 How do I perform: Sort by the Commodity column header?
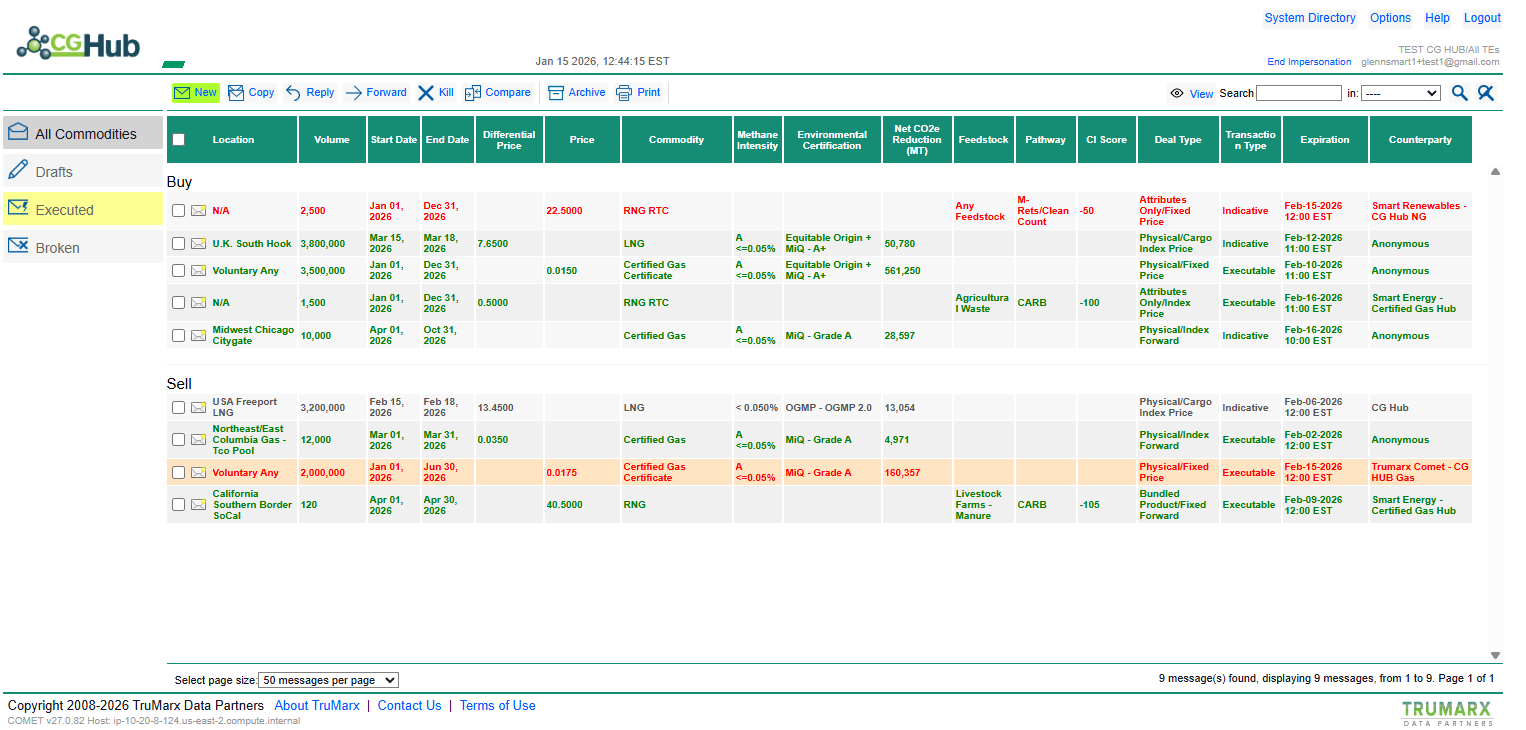(676, 140)
